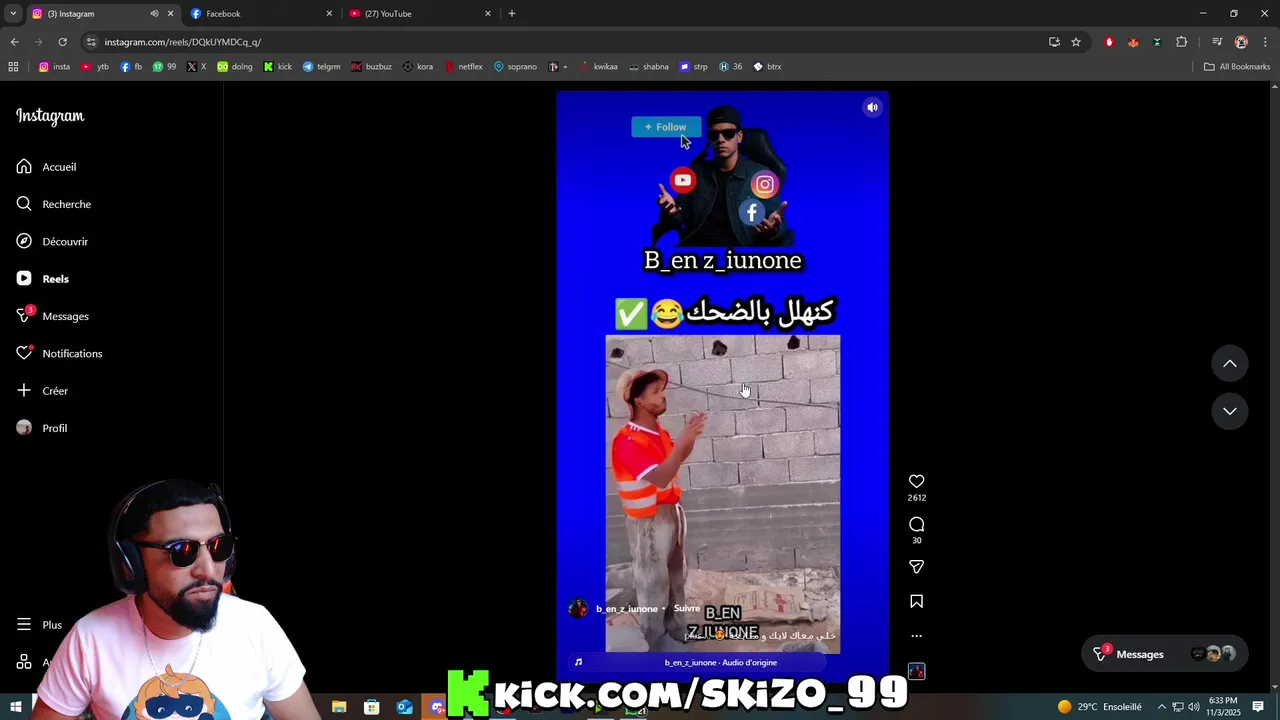
Task: Open the kick bookmark
Action: [x=278, y=67]
